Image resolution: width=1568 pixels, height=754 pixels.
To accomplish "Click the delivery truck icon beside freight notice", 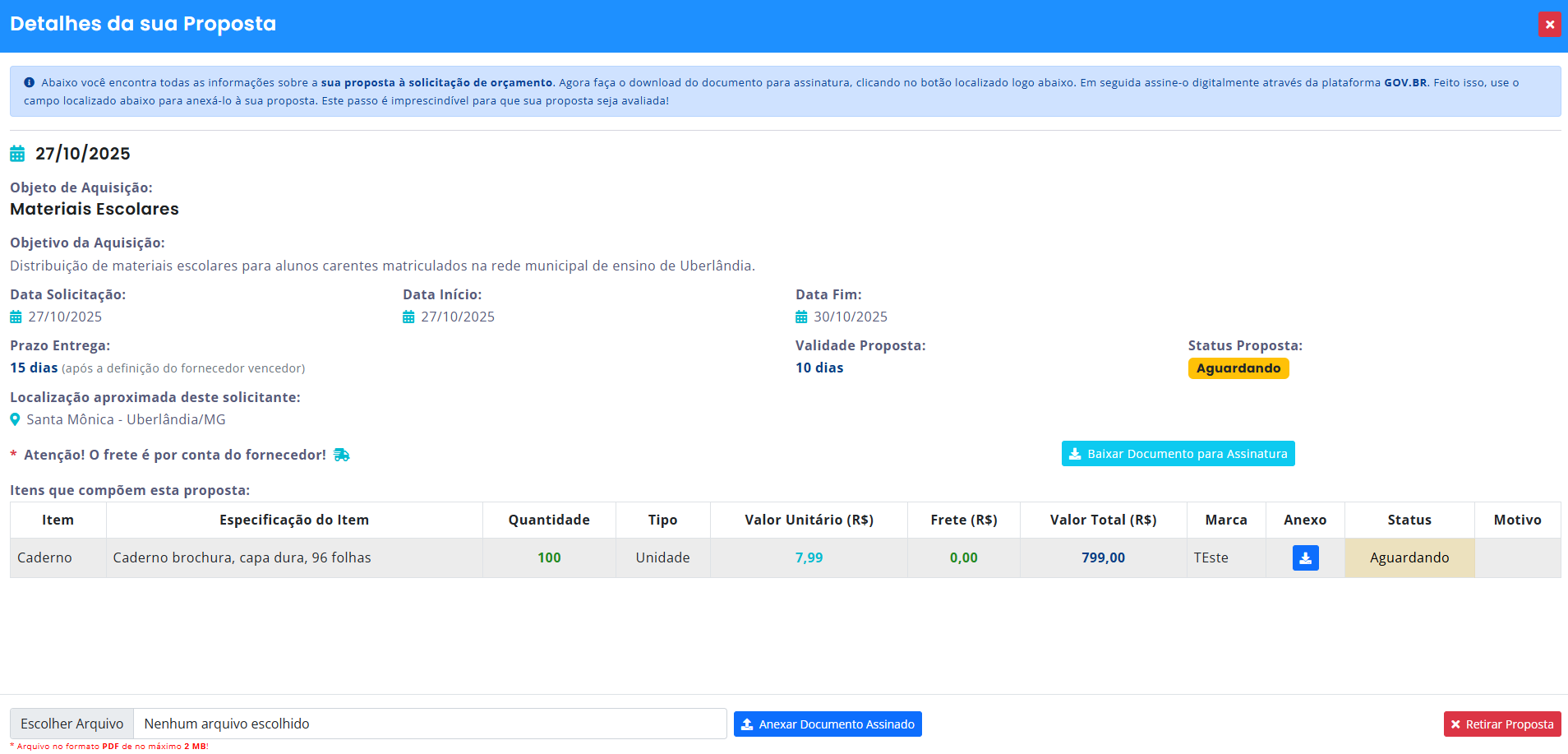I will click(342, 455).
